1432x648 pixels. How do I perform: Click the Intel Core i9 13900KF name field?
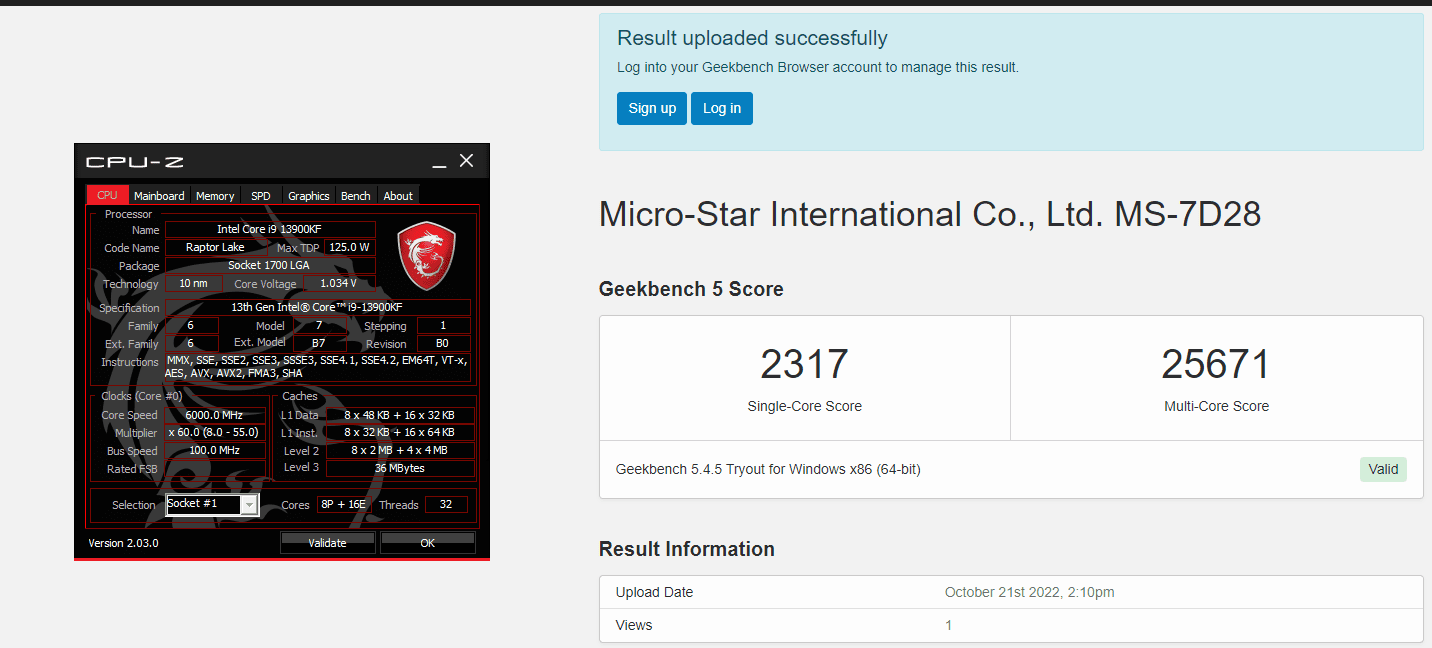270,229
